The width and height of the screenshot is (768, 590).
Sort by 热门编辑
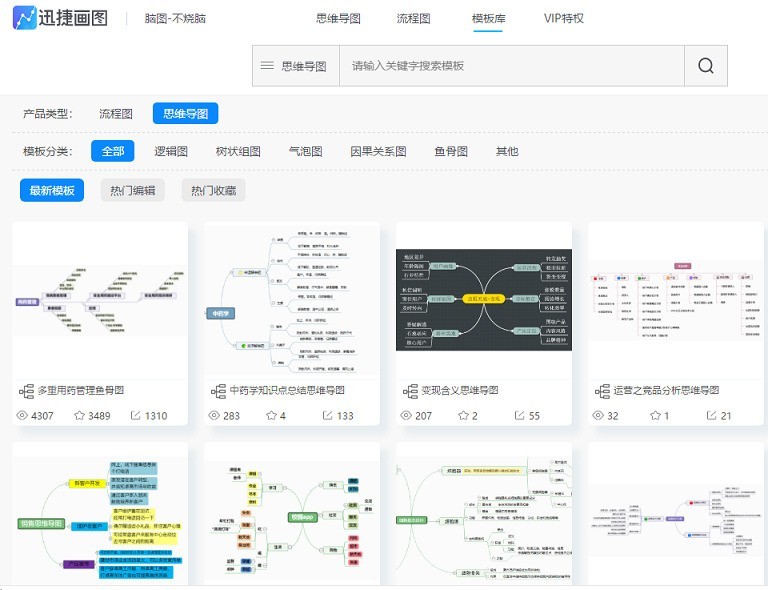132,190
